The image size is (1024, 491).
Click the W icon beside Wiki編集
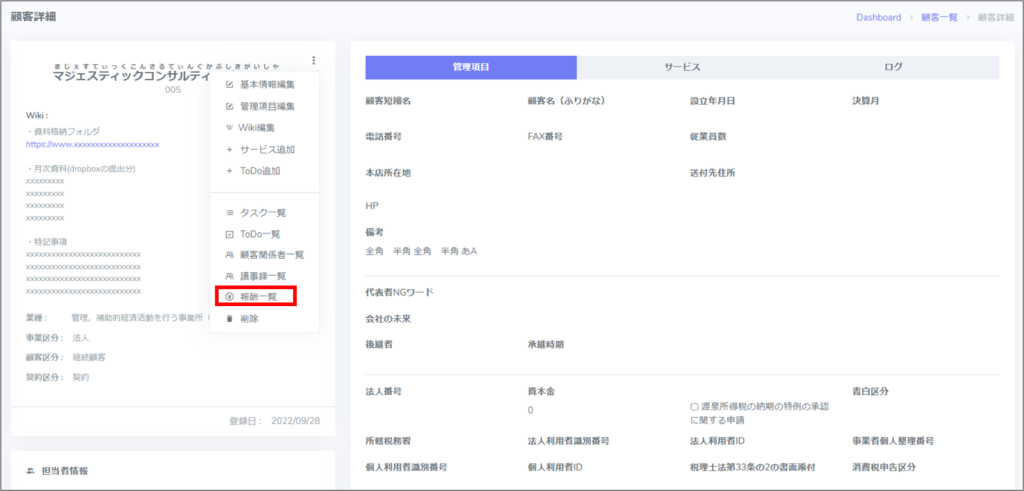[230, 128]
